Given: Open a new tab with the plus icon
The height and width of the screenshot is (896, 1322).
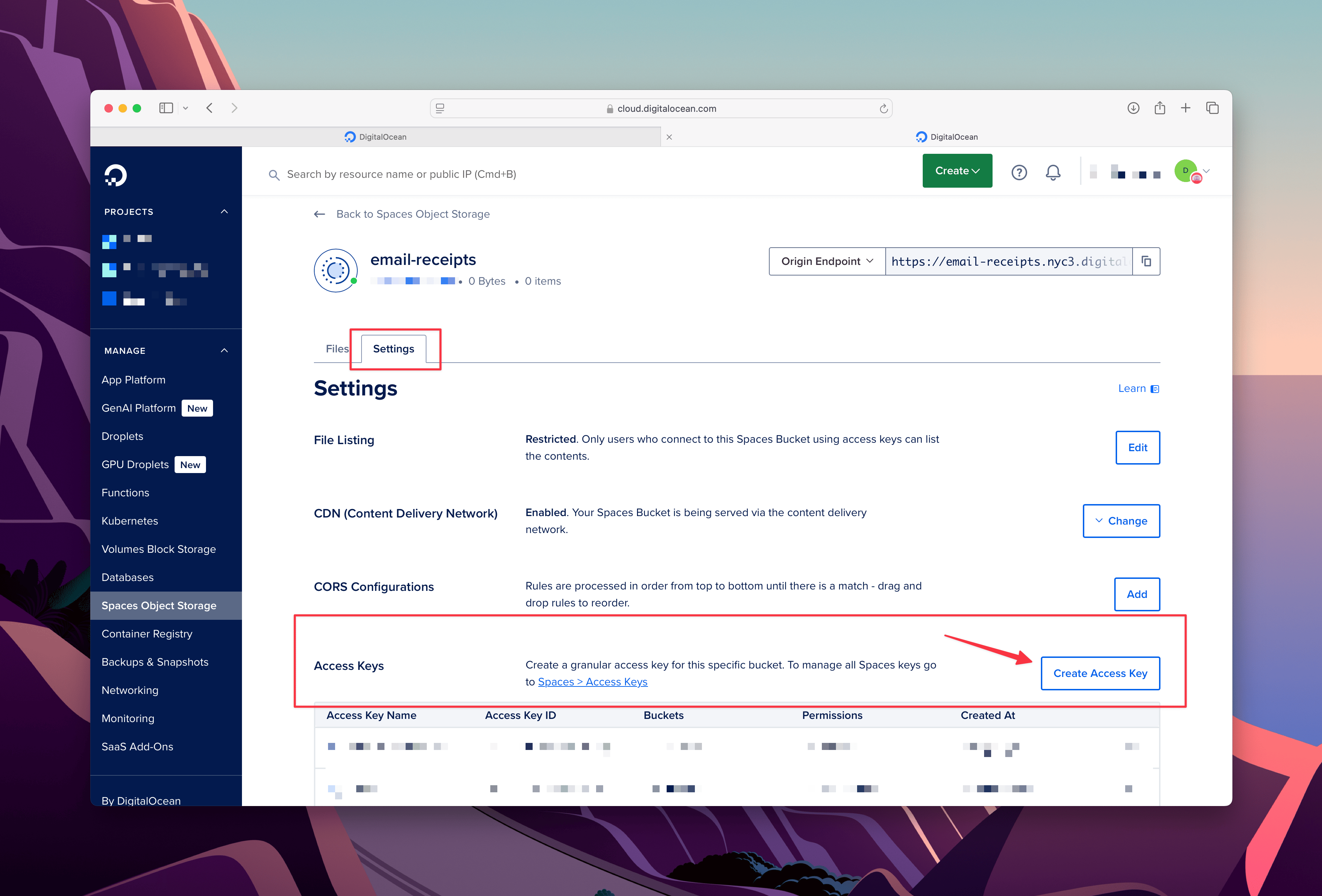Looking at the screenshot, I should tap(1185, 108).
